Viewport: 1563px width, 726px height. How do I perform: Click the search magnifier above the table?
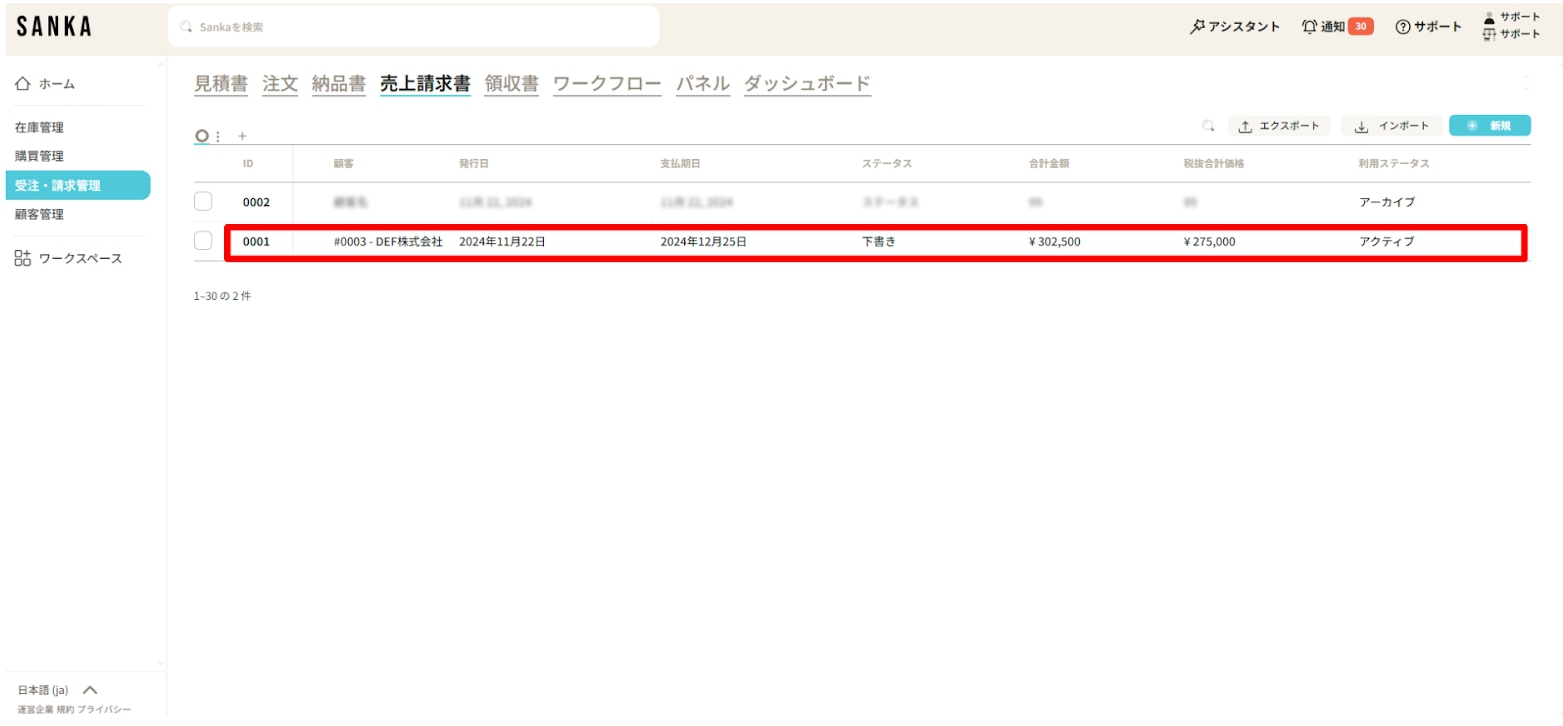(1208, 126)
